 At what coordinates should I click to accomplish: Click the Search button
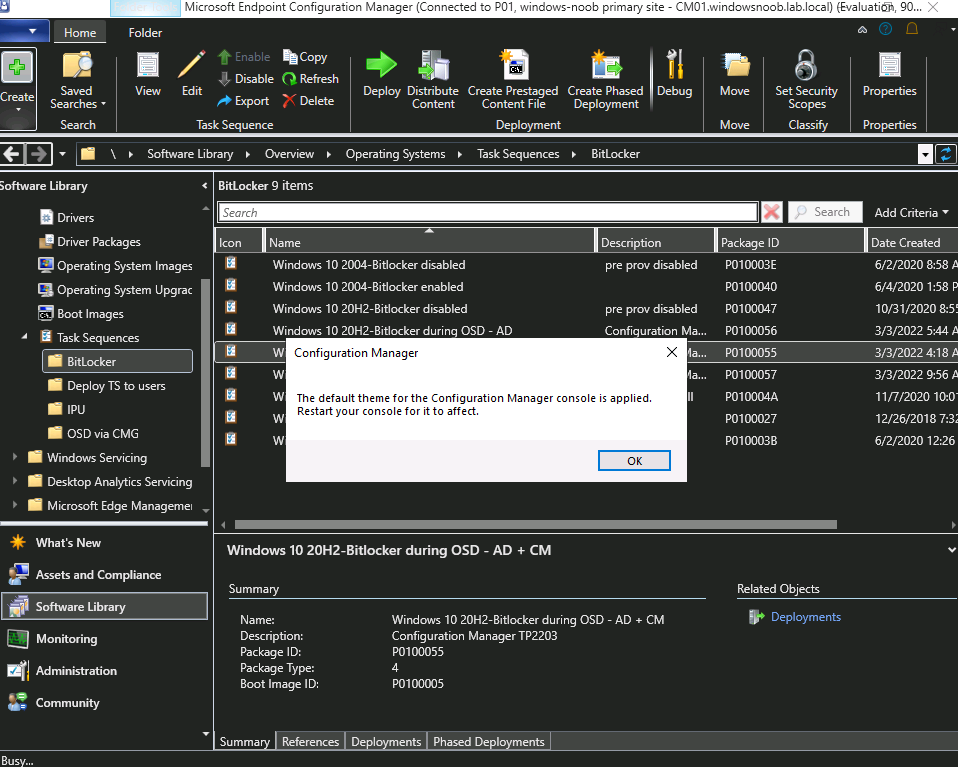pos(825,212)
